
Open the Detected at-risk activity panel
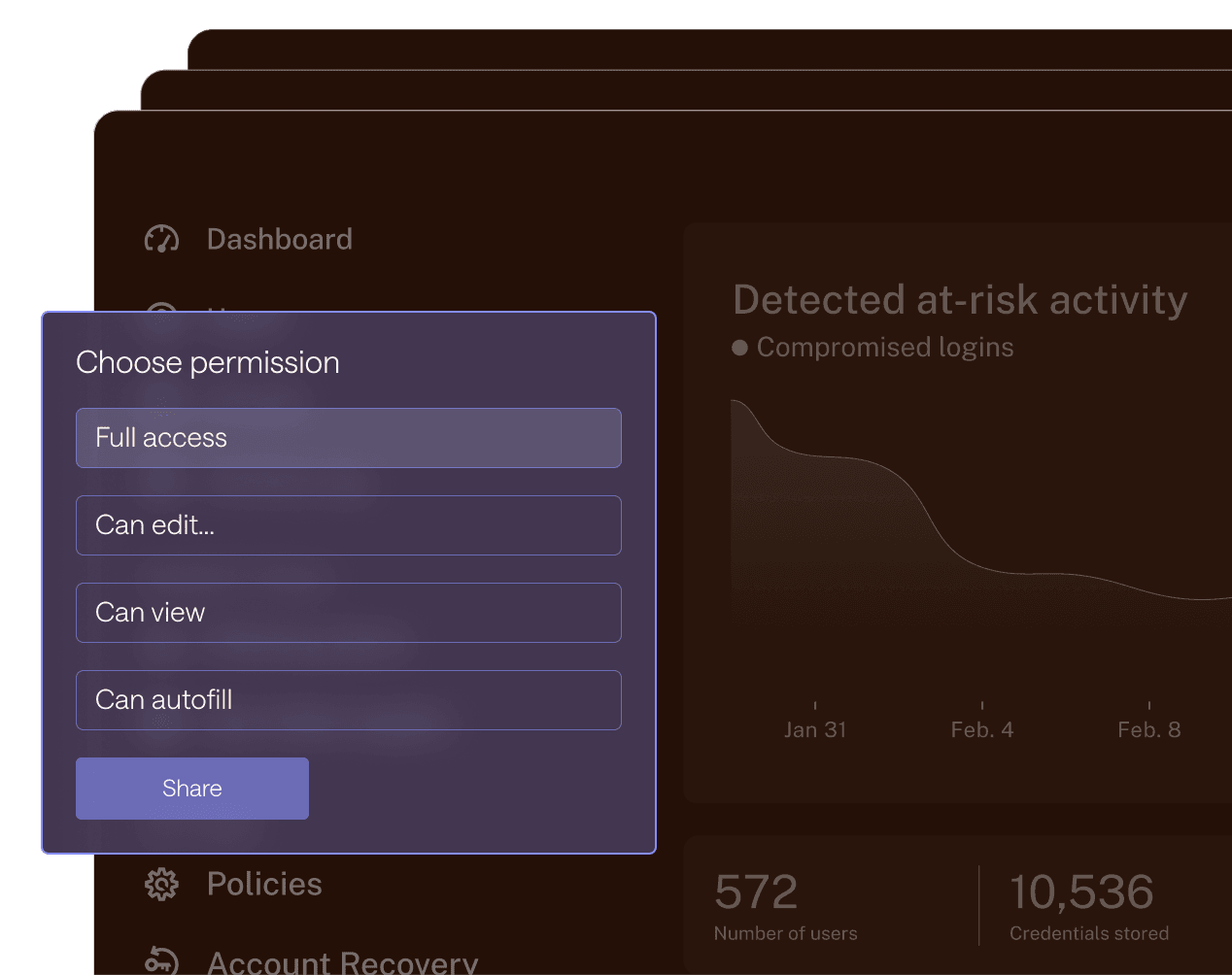(x=960, y=300)
